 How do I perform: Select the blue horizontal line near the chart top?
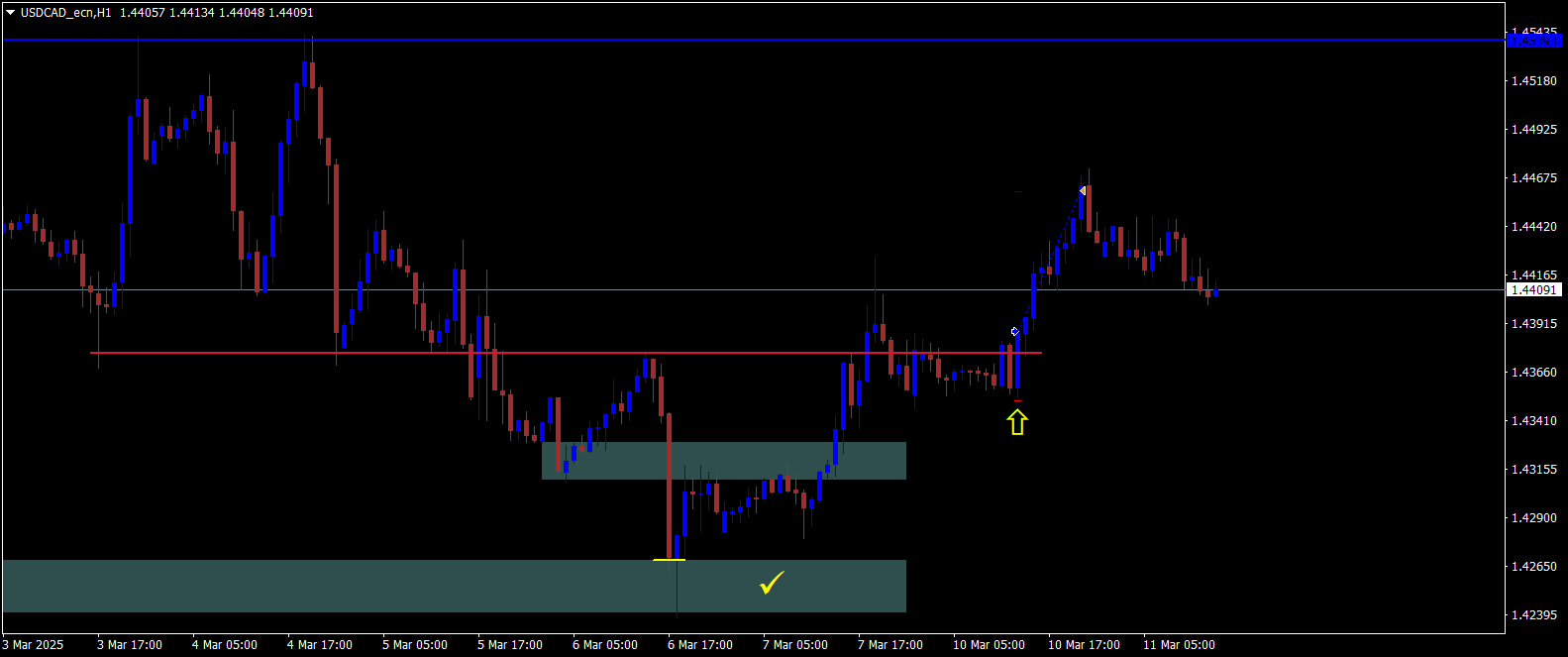(x=753, y=41)
